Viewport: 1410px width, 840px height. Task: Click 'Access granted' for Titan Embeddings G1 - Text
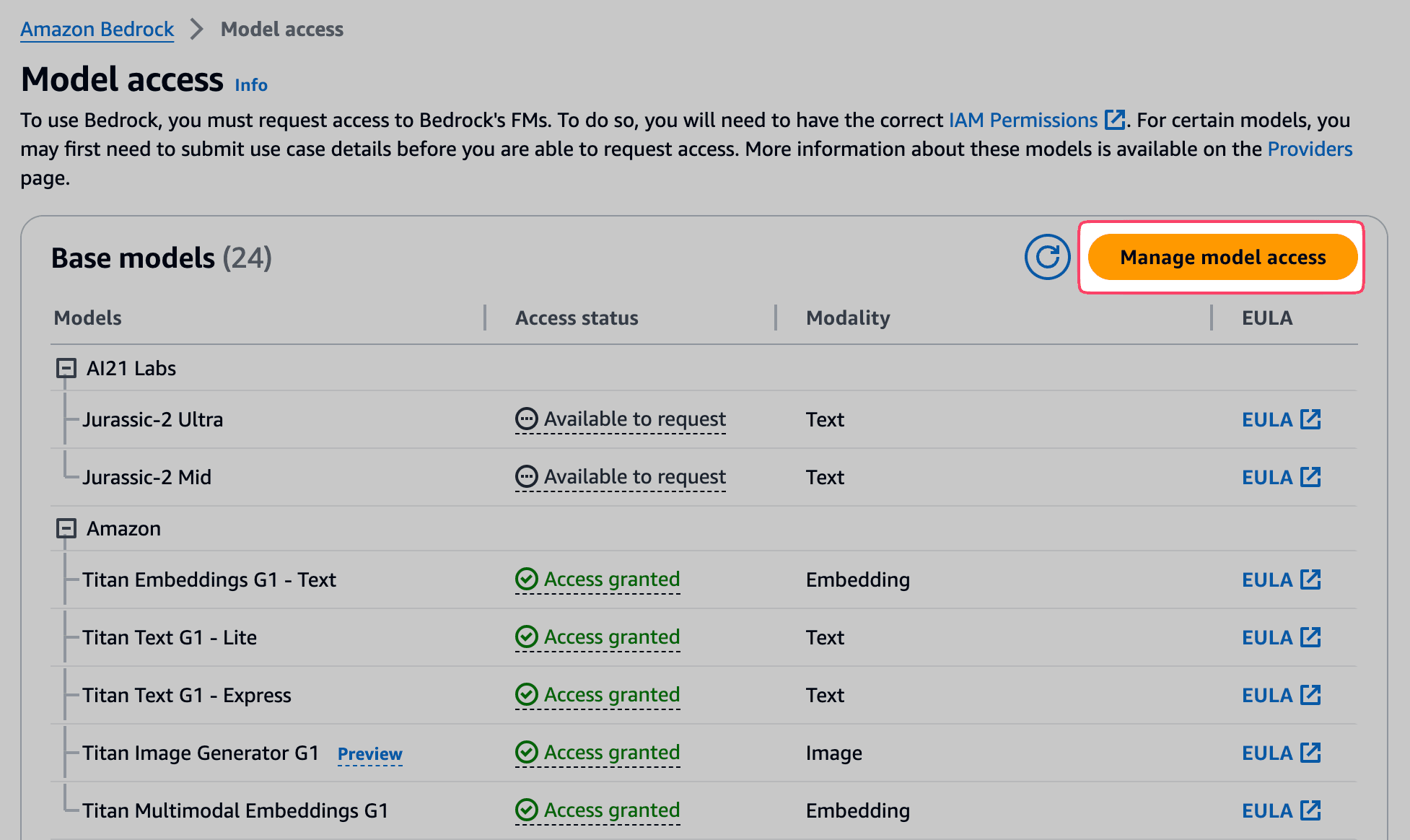click(x=597, y=579)
